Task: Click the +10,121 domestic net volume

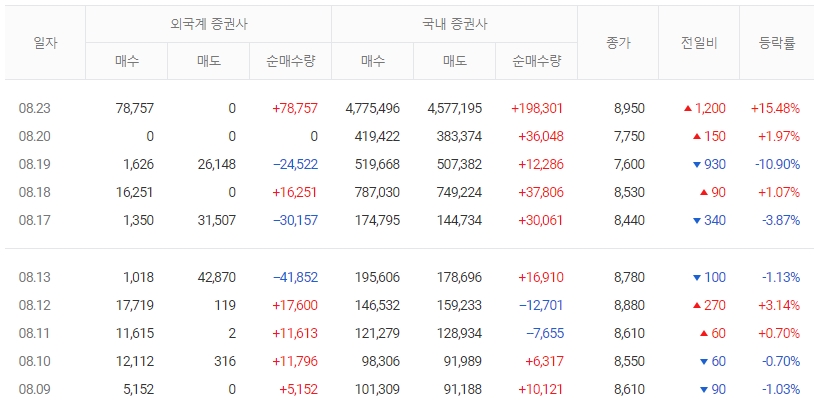Action: (541, 389)
